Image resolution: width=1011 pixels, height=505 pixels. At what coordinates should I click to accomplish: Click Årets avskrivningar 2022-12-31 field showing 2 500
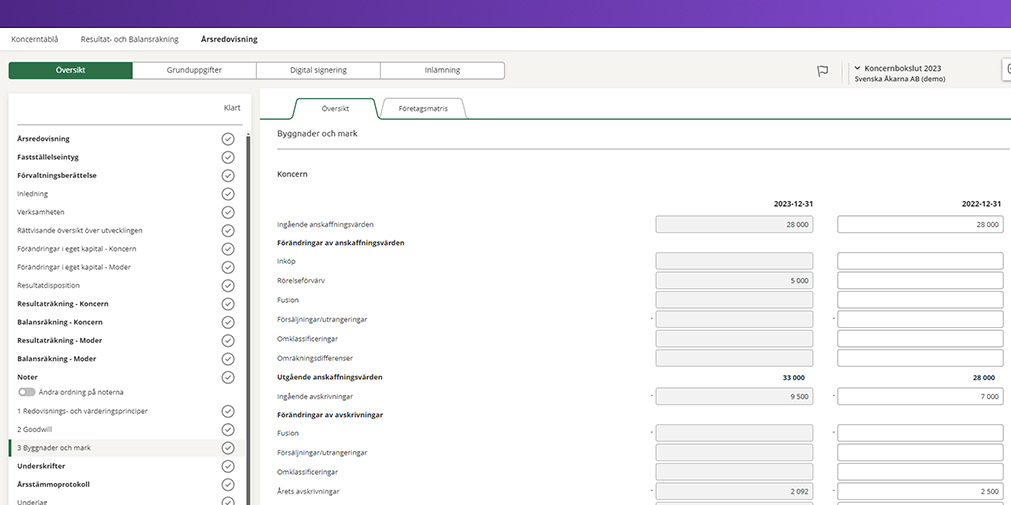tap(920, 491)
